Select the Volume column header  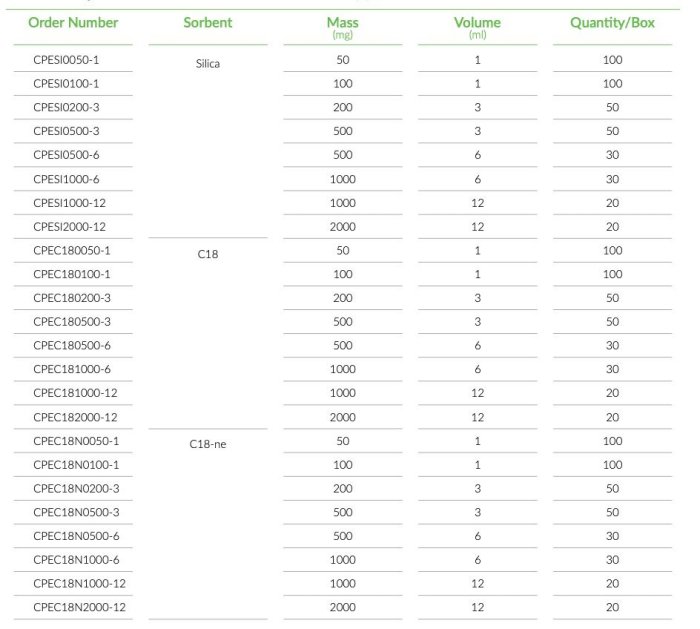477,23
